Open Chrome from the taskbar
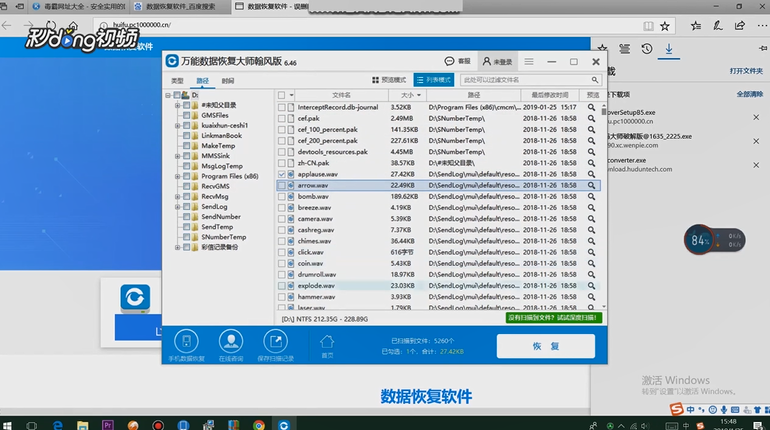 tap(259, 425)
